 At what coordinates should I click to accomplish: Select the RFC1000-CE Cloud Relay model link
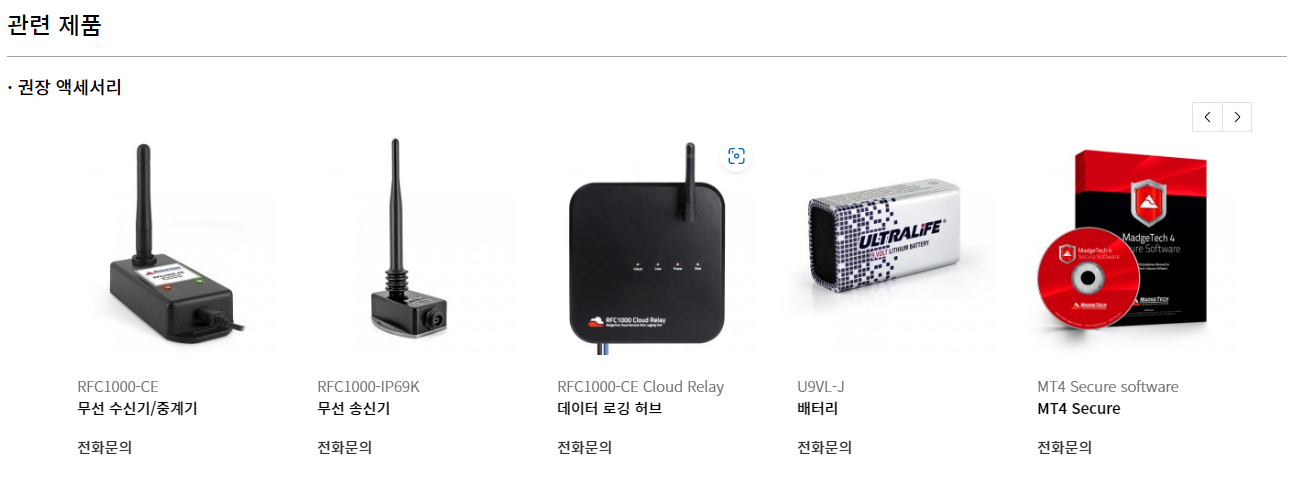[640, 387]
